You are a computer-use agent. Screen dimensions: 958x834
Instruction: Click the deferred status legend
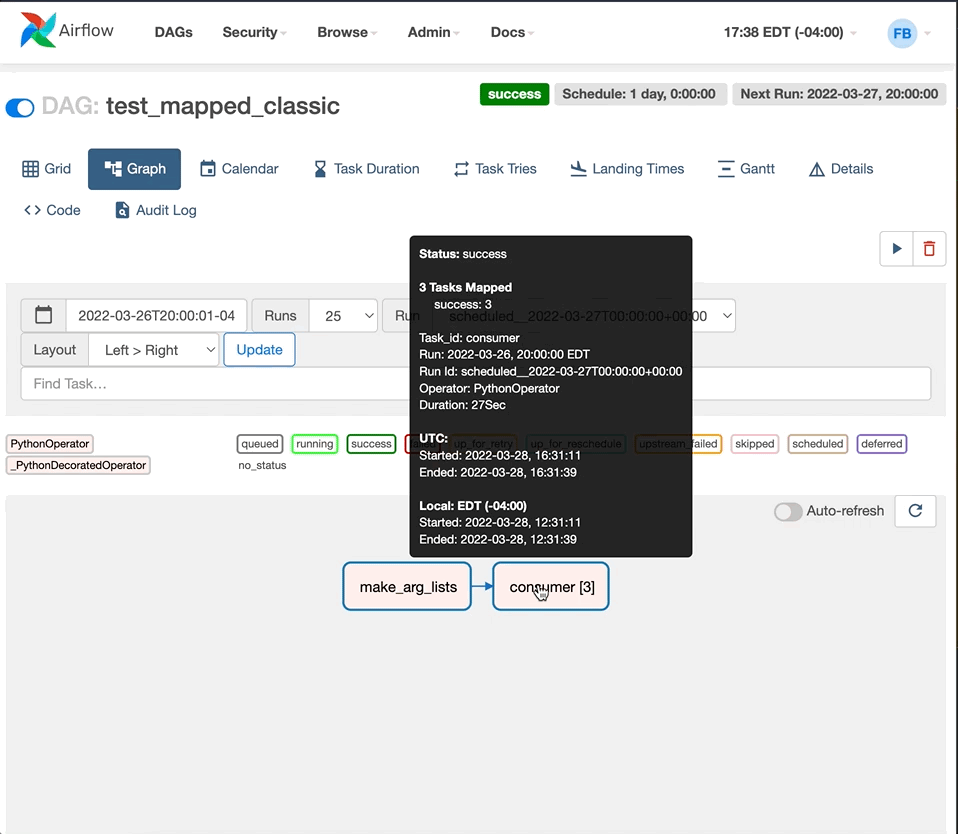(x=882, y=444)
